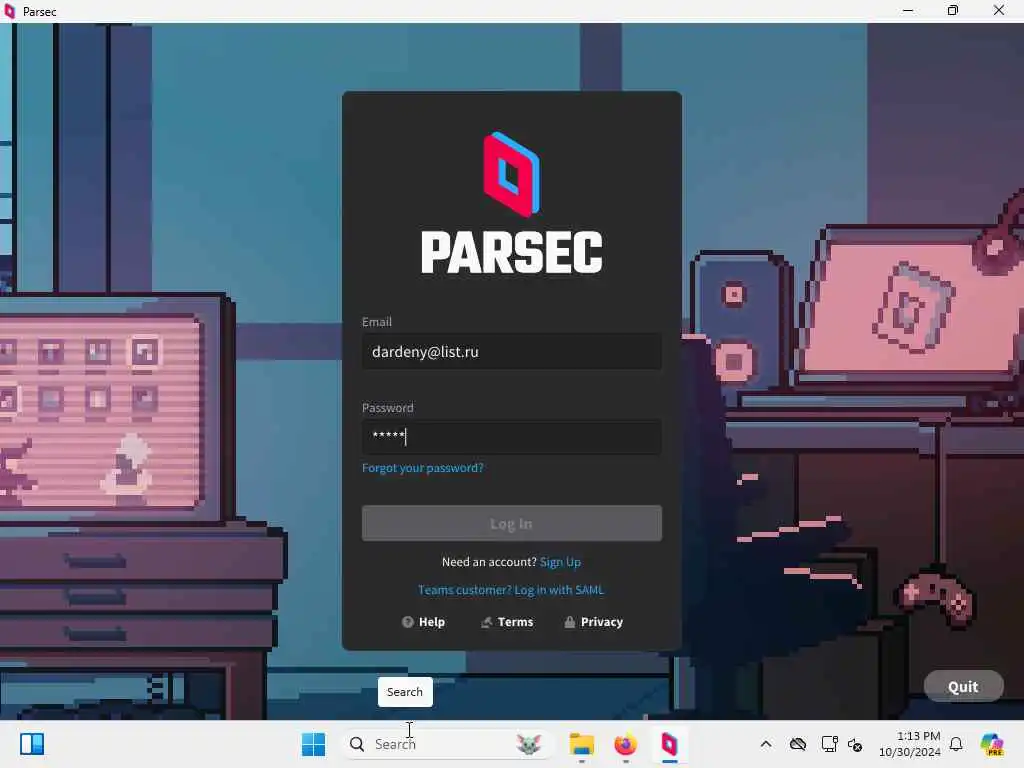This screenshot has height=768, width=1024.
Task: Close the Parsec window
Action: tap(999, 10)
